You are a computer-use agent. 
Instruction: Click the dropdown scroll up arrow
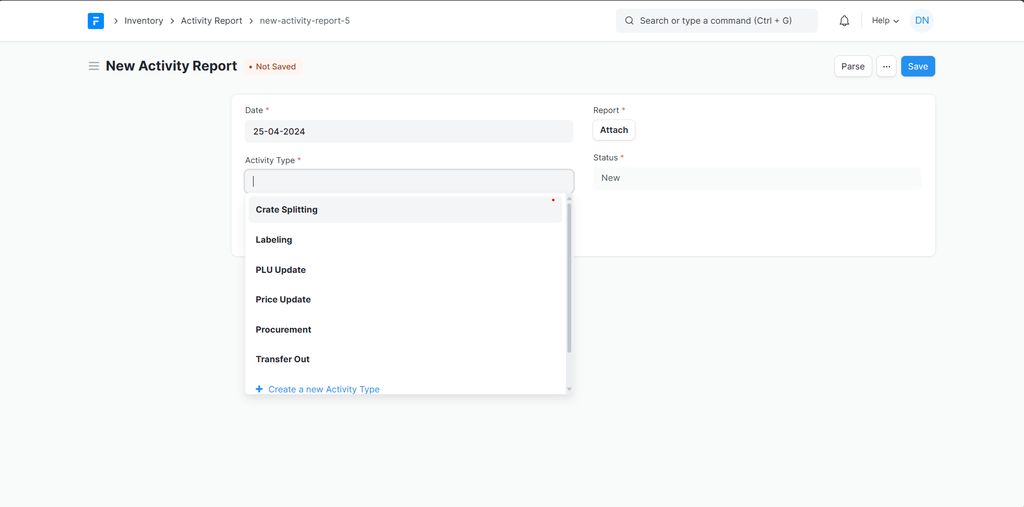(x=569, y=199)
